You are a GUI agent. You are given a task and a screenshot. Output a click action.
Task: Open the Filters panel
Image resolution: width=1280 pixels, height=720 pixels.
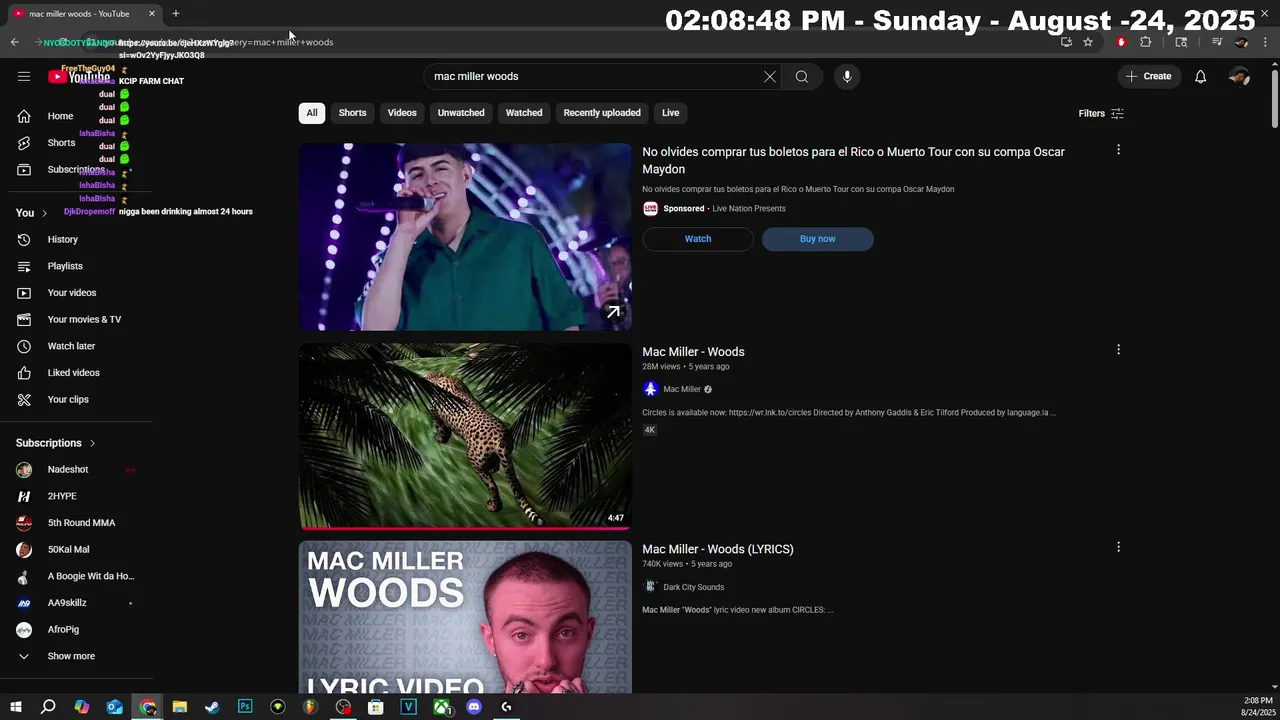pos(1101,113)
